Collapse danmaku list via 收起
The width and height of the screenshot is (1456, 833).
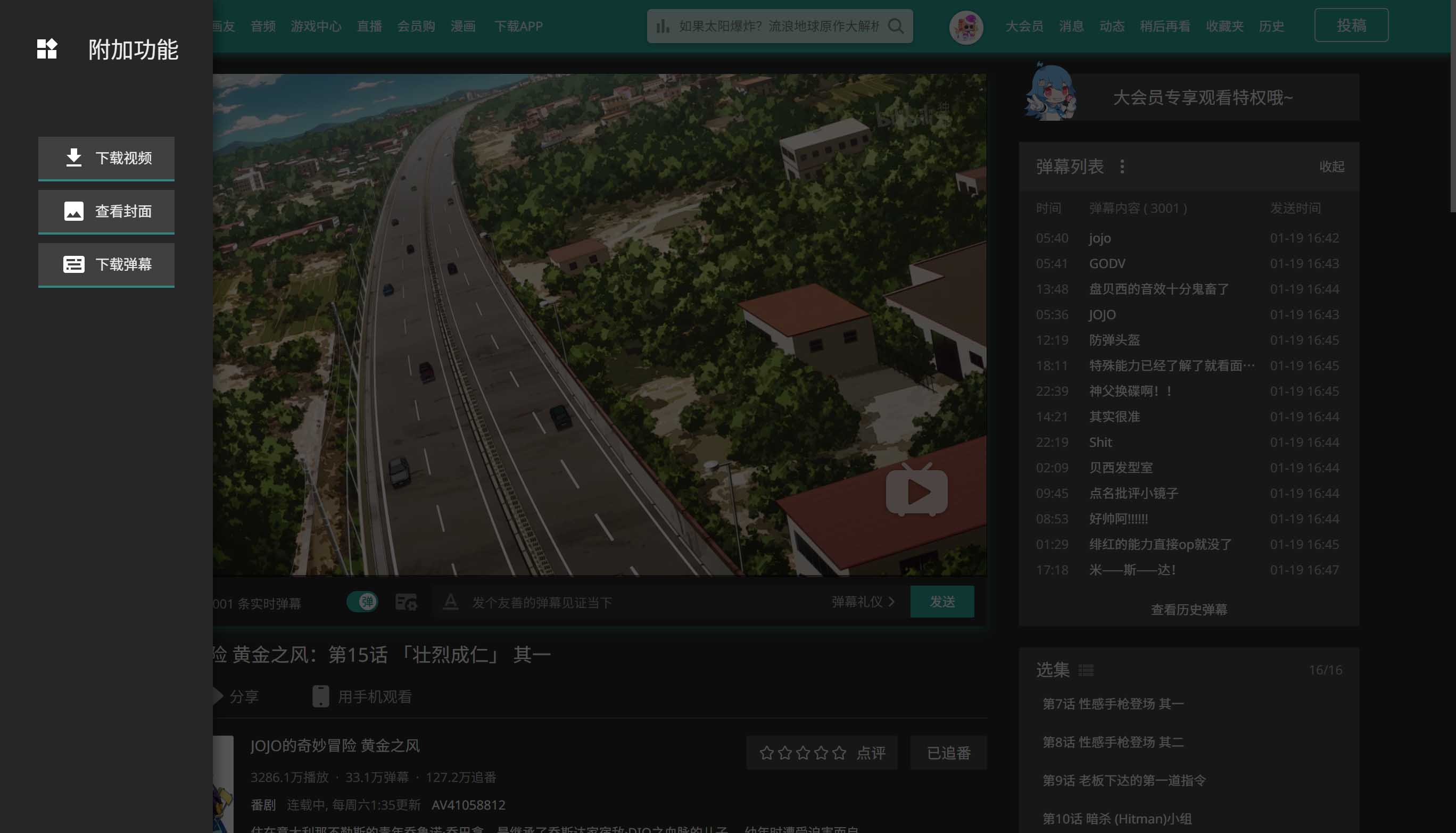click(1331, 166)
